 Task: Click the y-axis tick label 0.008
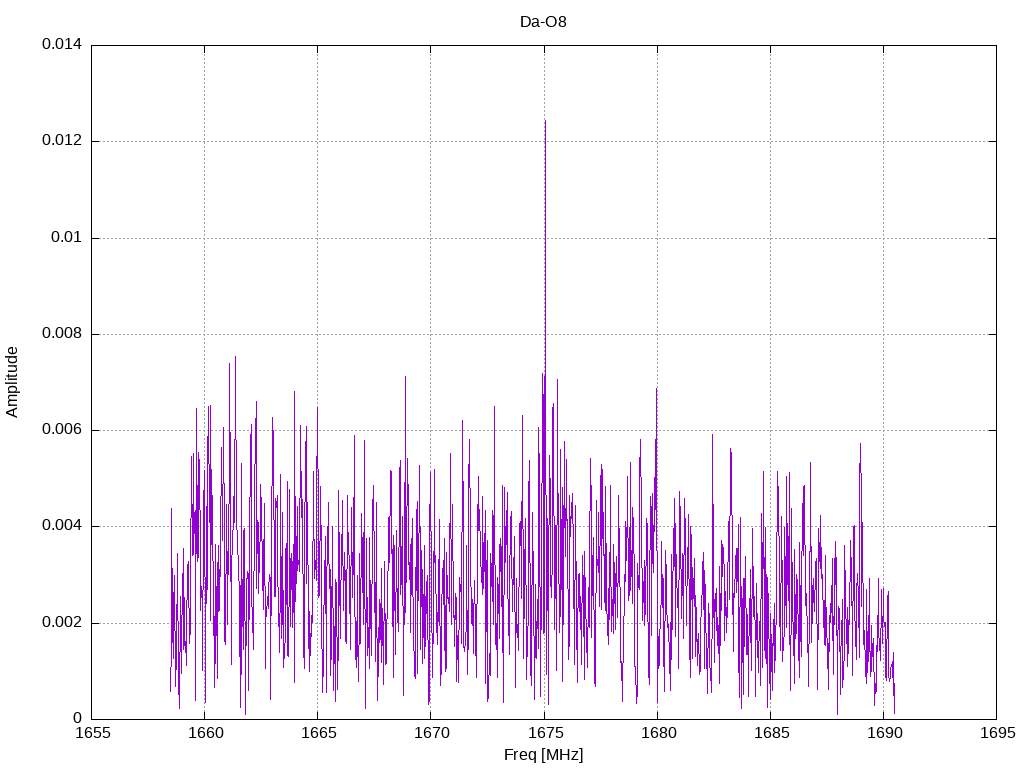(x=62, y=333)
